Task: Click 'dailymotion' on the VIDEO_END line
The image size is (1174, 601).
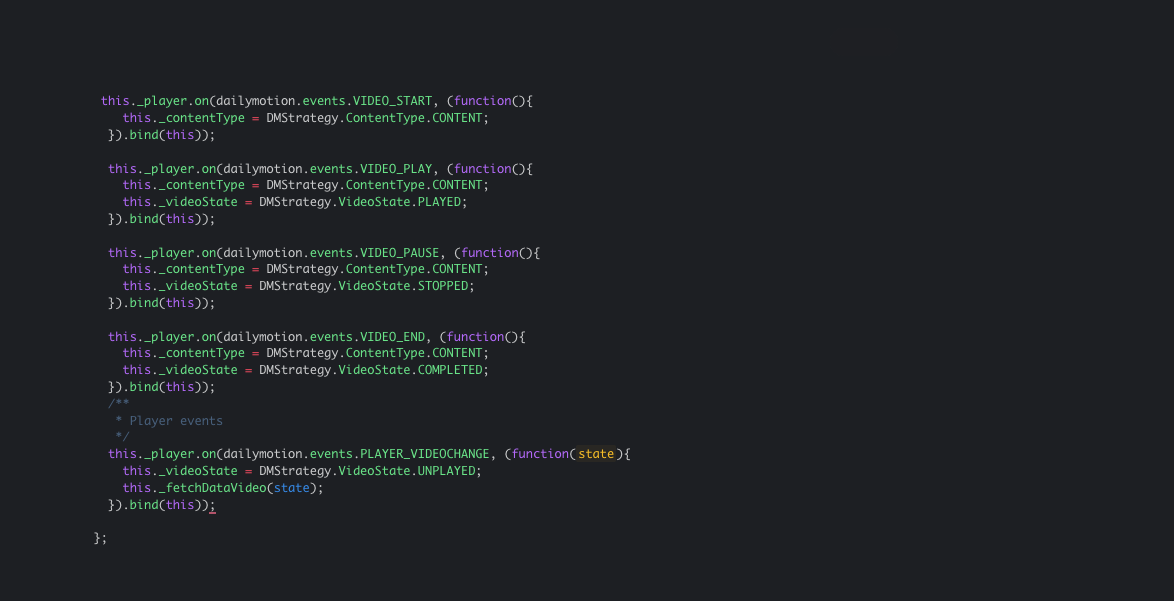Action: point(263,337)
